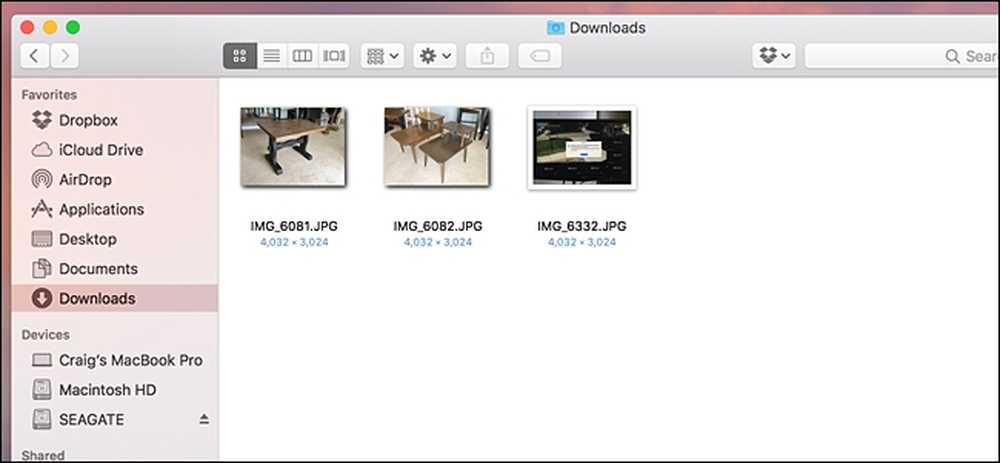Switch to icon view

[x=240, y=56]
